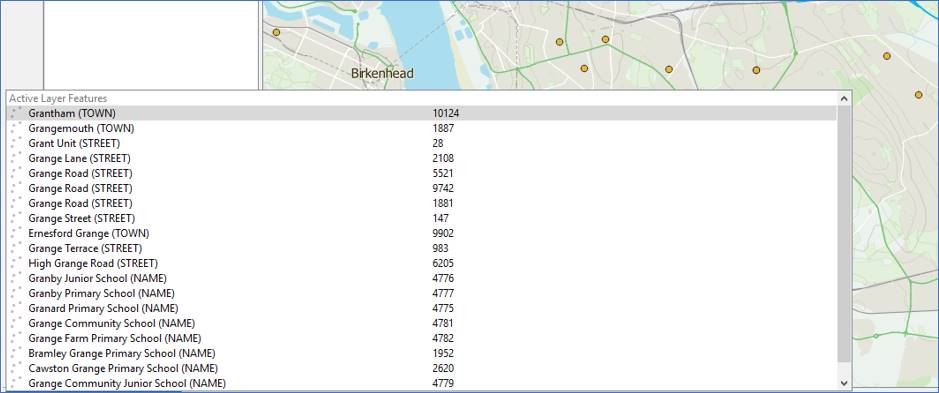Select Granard Primary School (NAME) row
Viewport: 939px width, 393px height.
(x=422, y=308)
